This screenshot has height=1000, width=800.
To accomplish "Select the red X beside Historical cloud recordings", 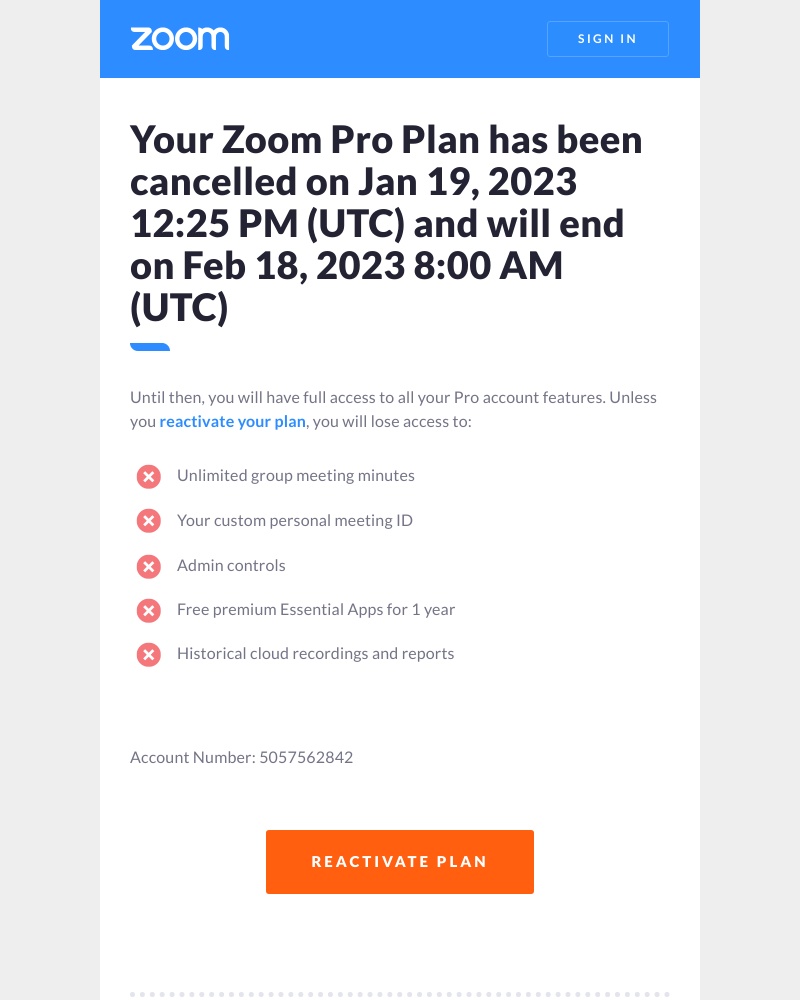I will [148, 655].
